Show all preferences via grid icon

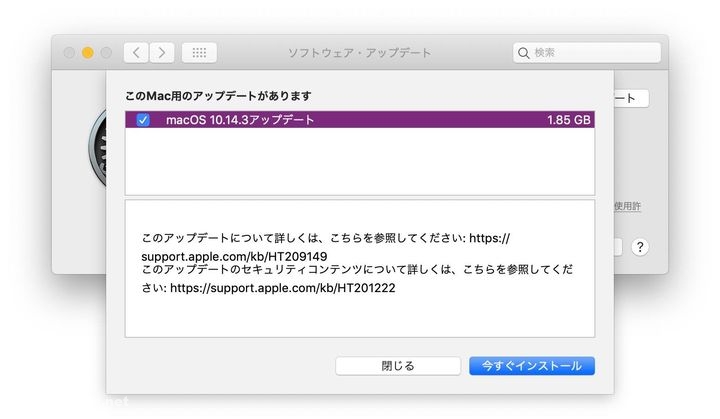tap(199, 52)
